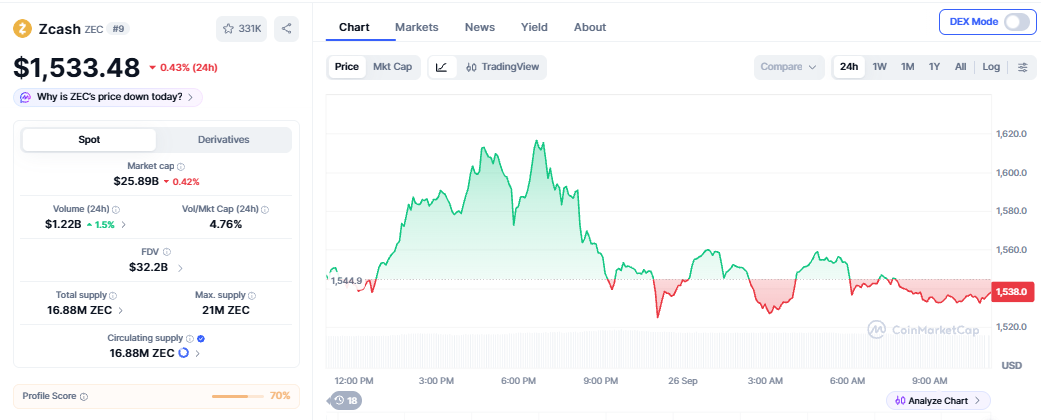Viewport: 1041px width, 420px height.
Task: Expand Volume (24h) details chevron
Action: (123, 224)
